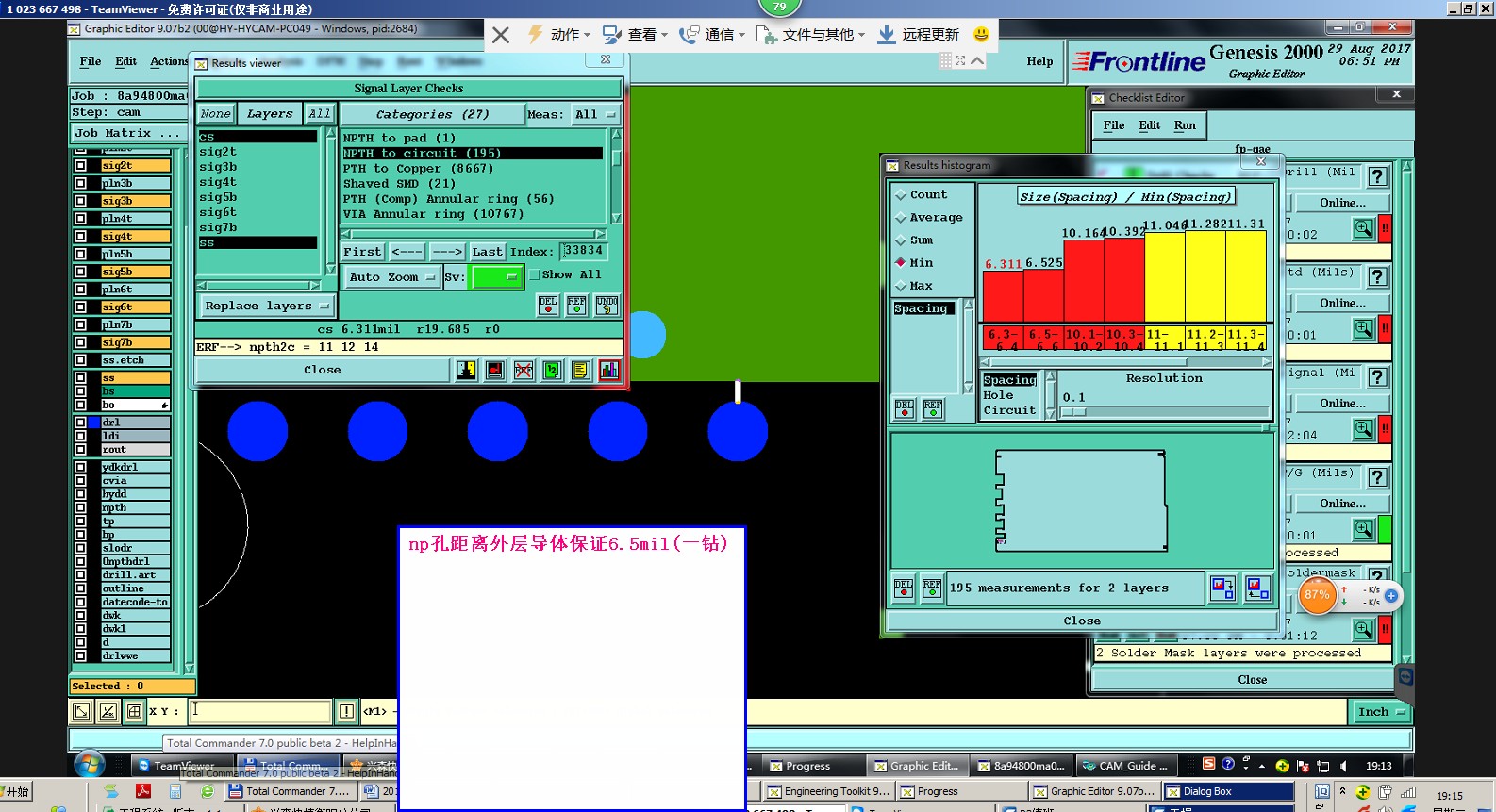Toggle visibility checkbox for drl layer
1496x812 pixels.
[x=80, y=423]
